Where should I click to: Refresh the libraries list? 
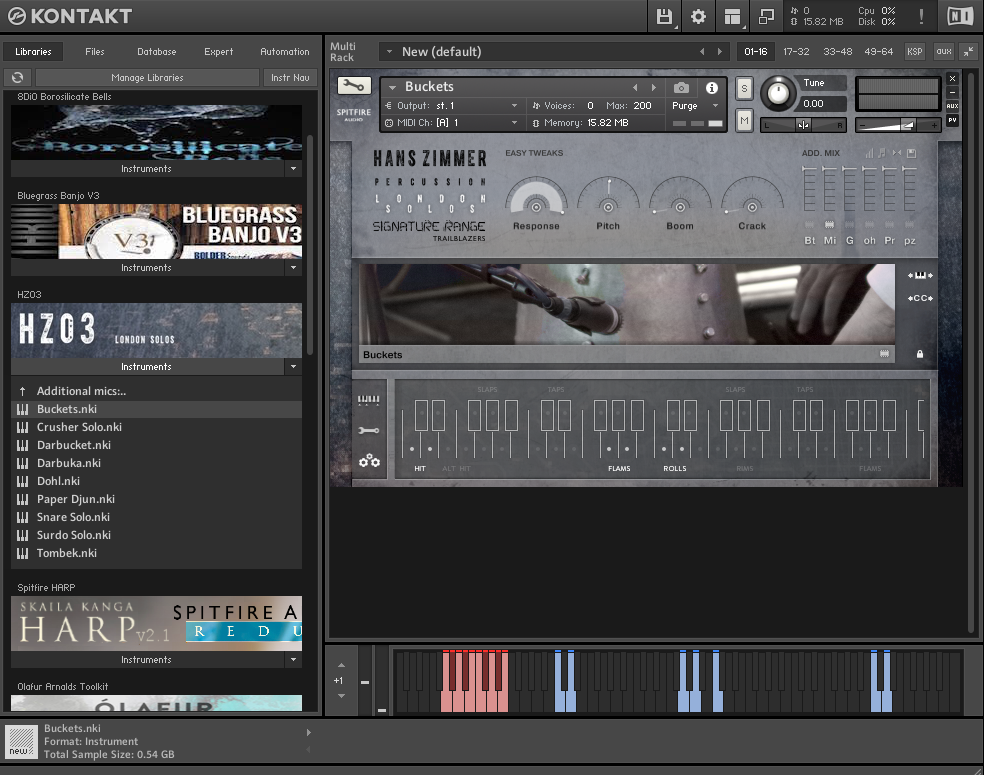(18, 77)
